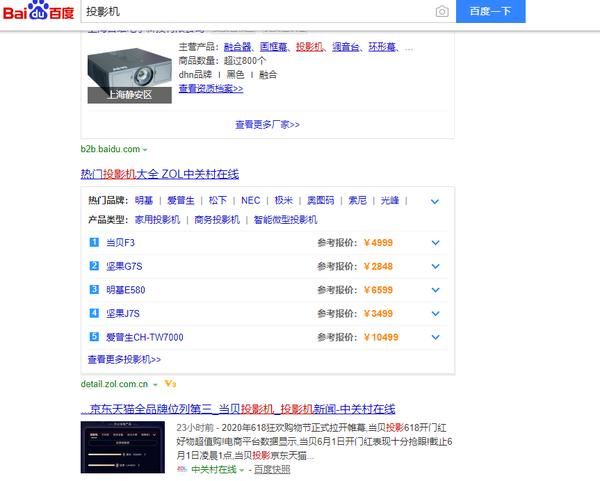Image resolution: width=600 pixels, height=481 pixels.
Task: Open dropdown next to detail.zol.com.cn
Action: tap(156, 384)
